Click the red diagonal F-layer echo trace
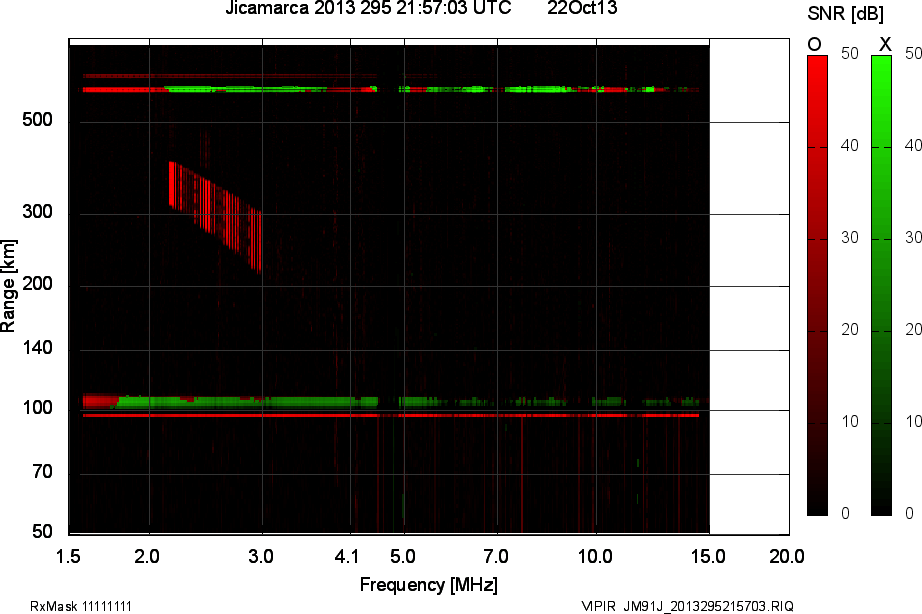The height and width of the screenshot is (614, 922). (215, 216)
